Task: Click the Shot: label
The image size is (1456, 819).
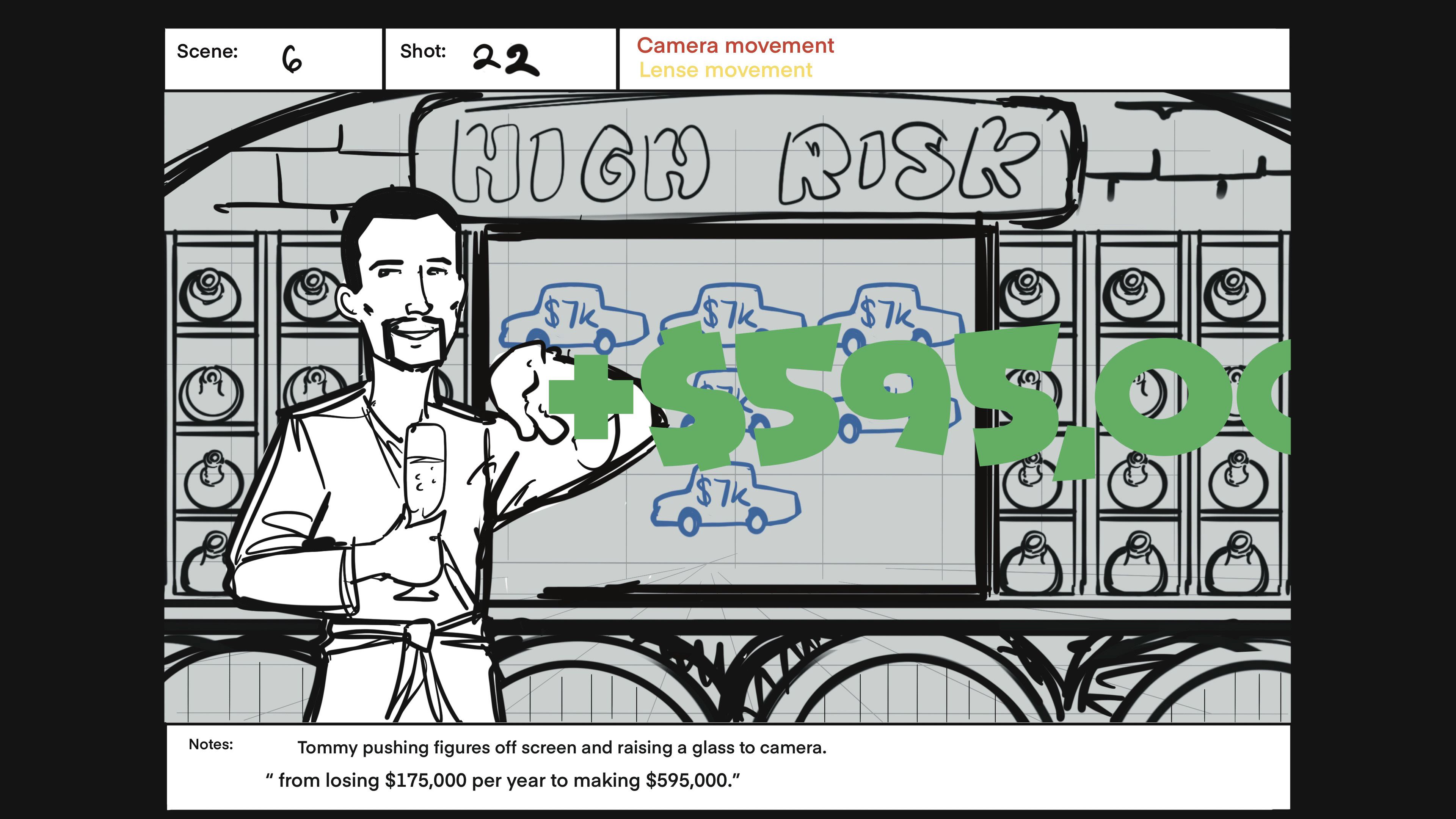Action: tap(423, 52)
